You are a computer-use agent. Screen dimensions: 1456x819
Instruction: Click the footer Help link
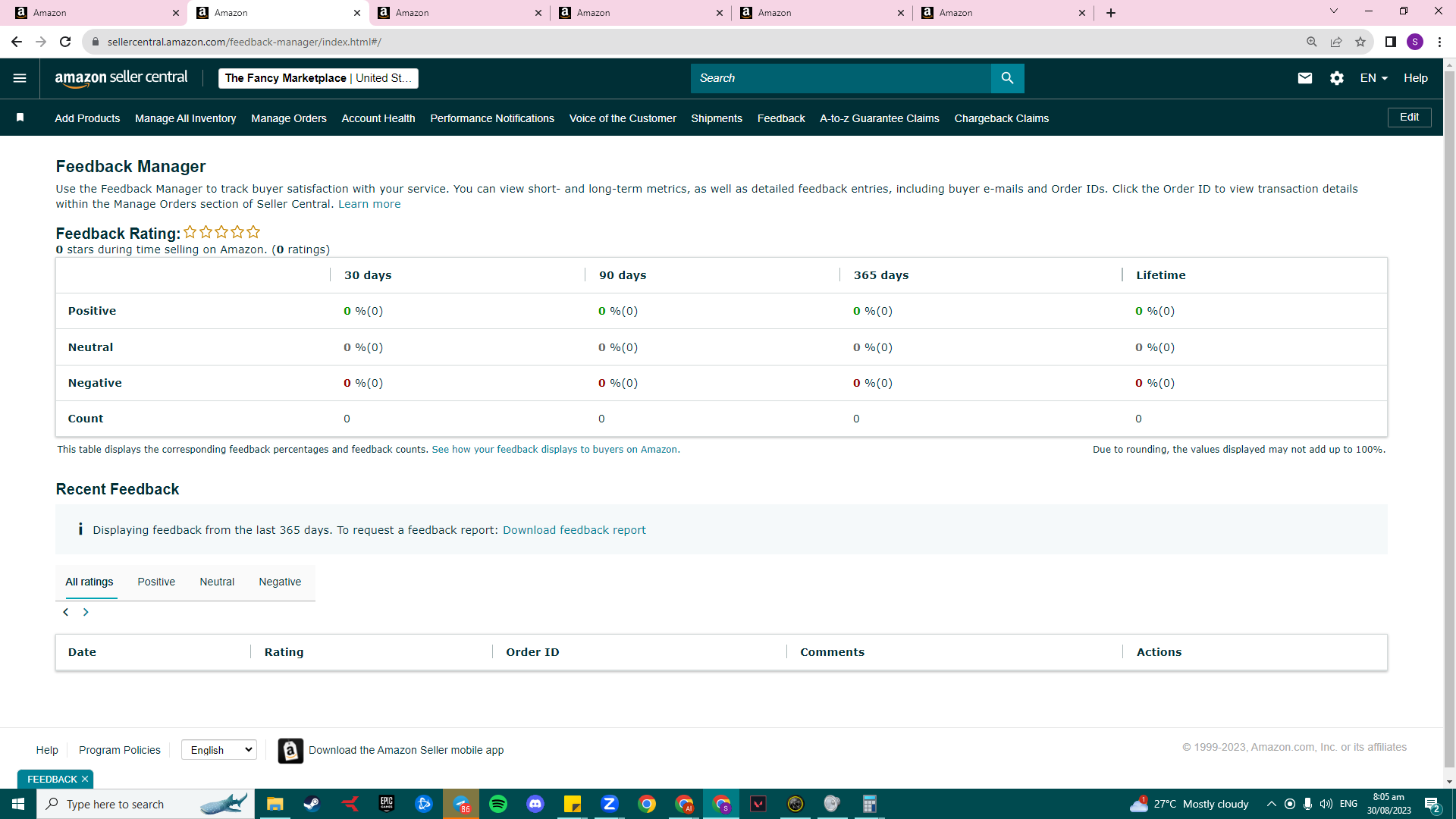click(47, 750)
